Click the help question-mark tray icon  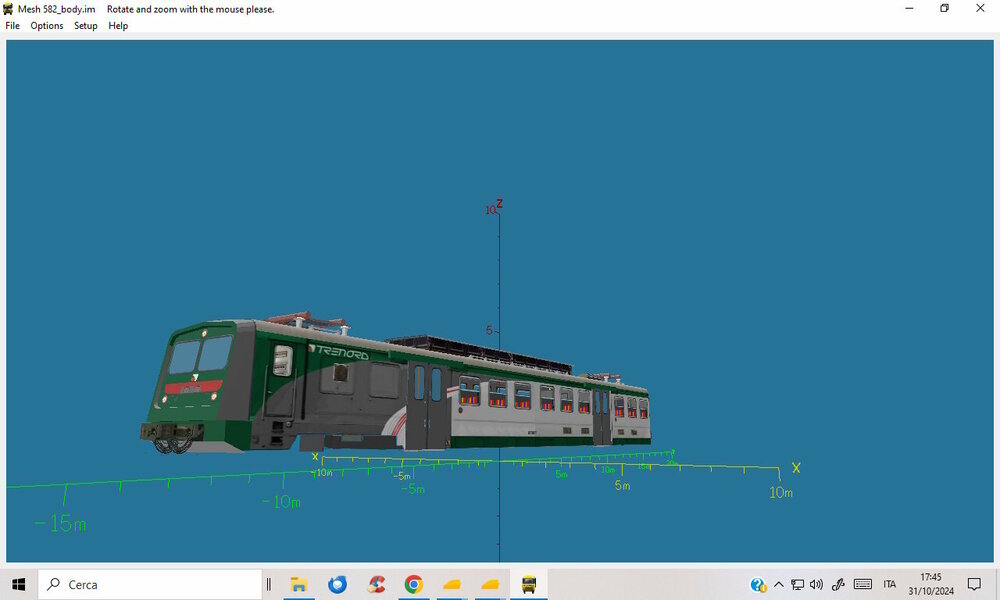758,584
